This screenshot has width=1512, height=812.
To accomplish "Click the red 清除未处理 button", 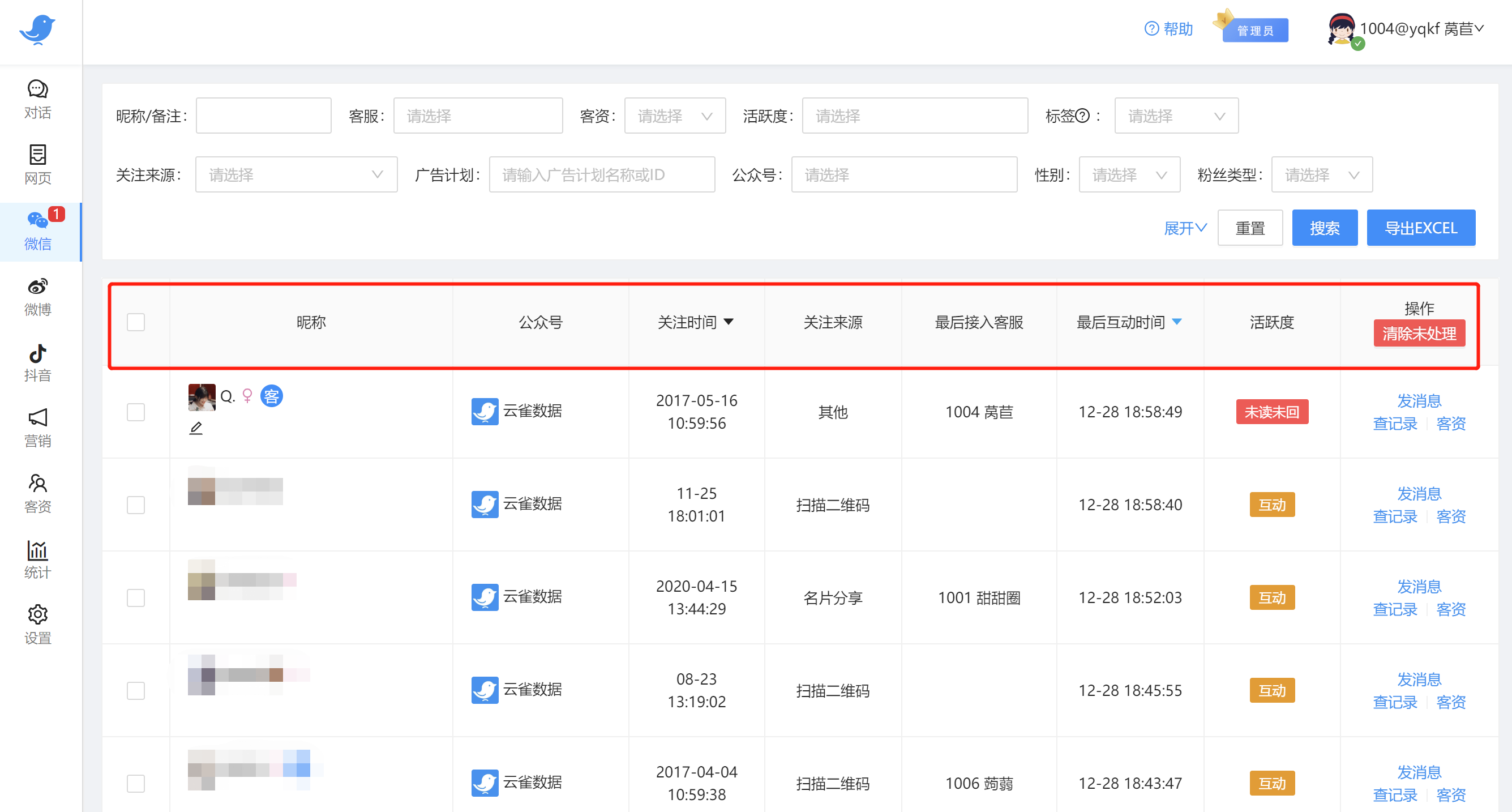I will pyautogui.click(x=1419, y=334).
